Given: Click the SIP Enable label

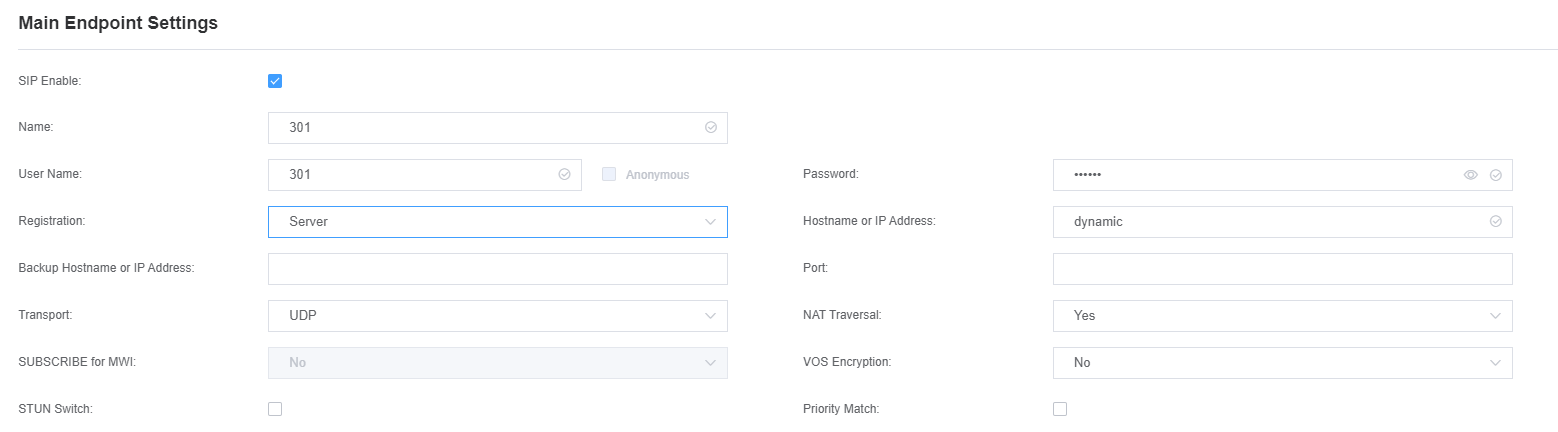Looking at the screenshot, I should (50, 81).
